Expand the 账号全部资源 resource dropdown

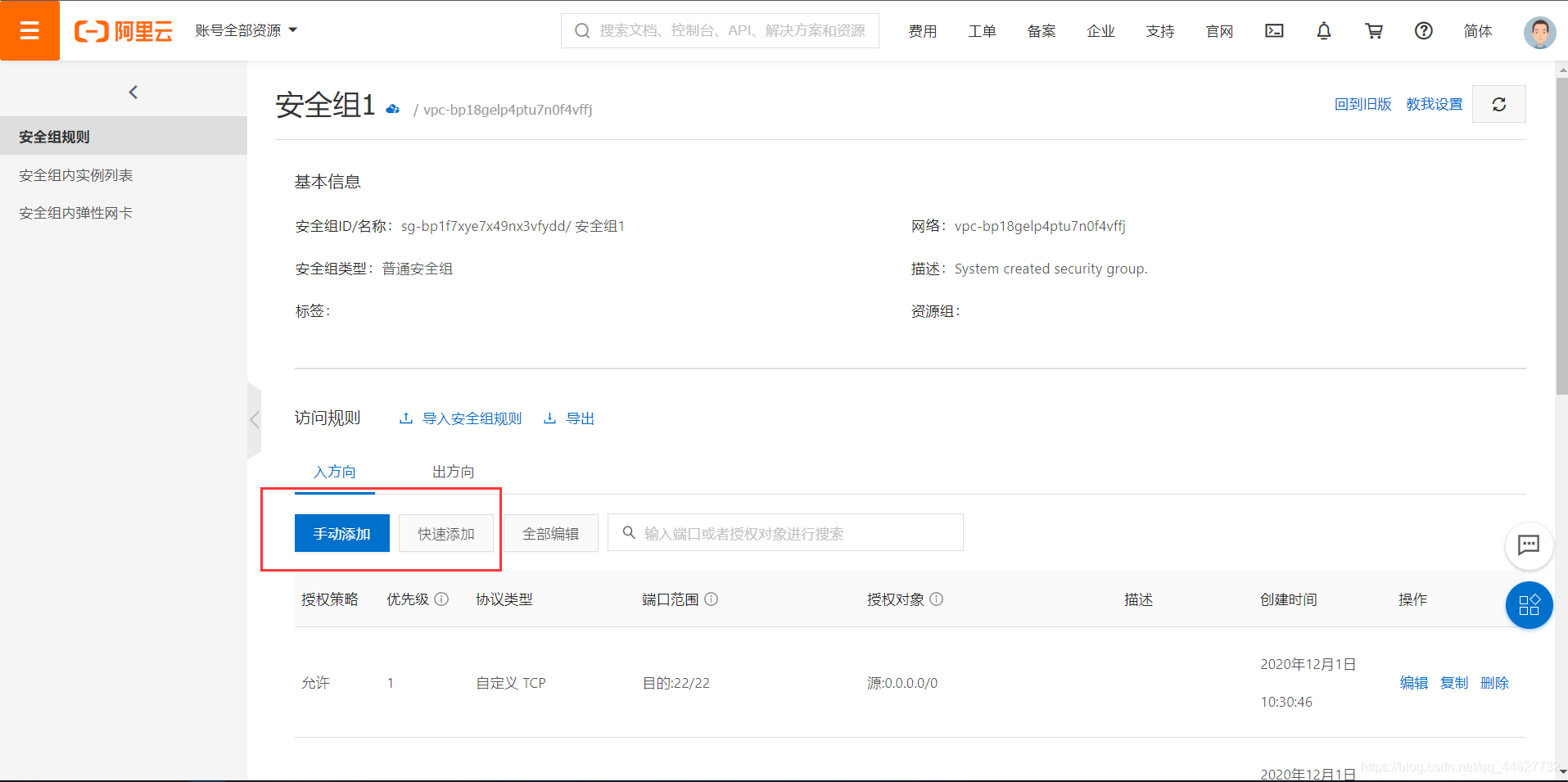coord(246,30)
